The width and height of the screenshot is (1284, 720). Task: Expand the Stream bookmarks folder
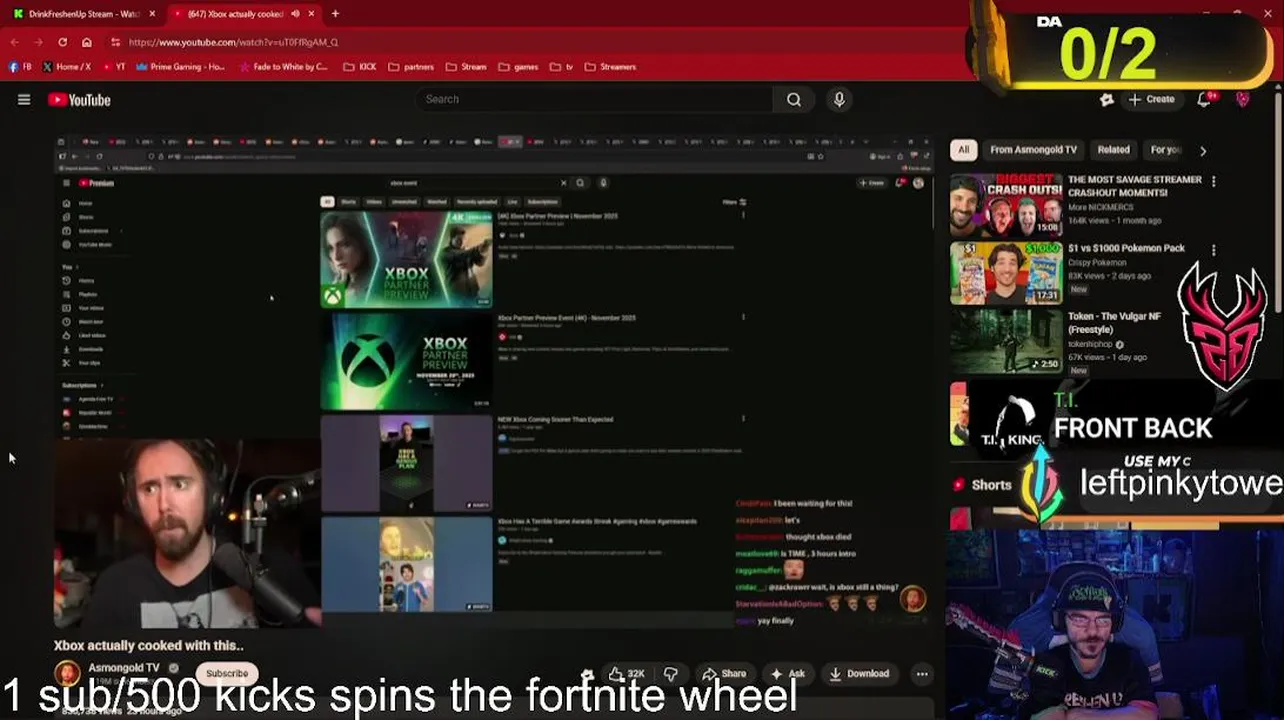click(x=466, y=67)
